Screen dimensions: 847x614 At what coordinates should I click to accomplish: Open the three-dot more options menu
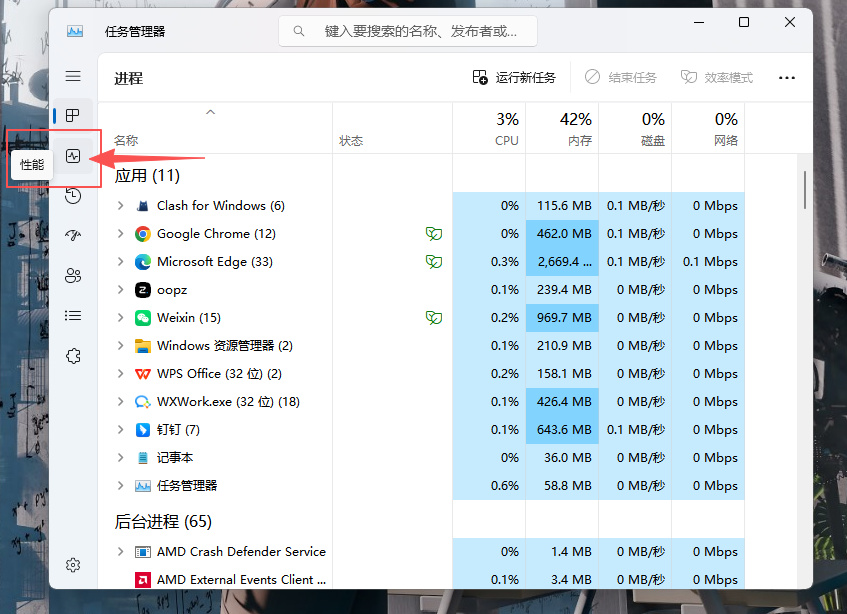pos(786,78)
